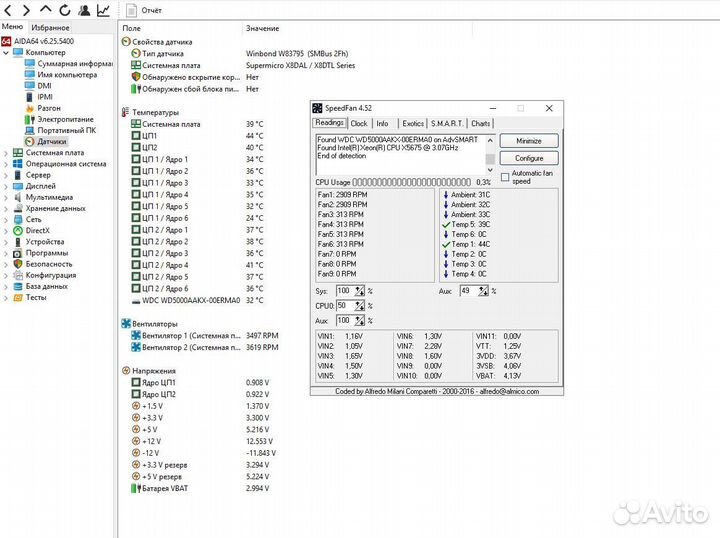Screen dimensions: 720x538
Task: Expand the Операционная система tree node
Action: click(x=6, y=164)
